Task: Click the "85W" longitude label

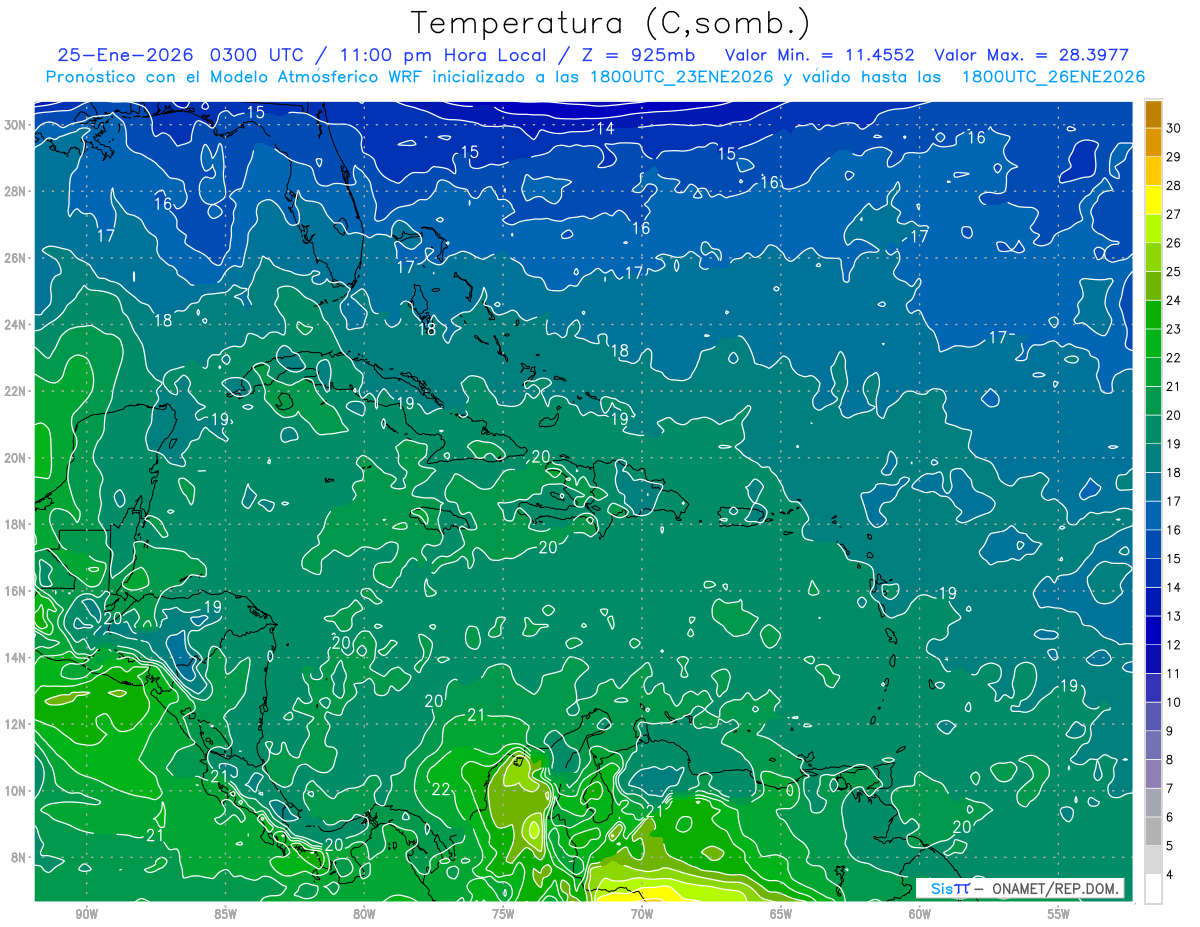Action: tap(225, 914)
